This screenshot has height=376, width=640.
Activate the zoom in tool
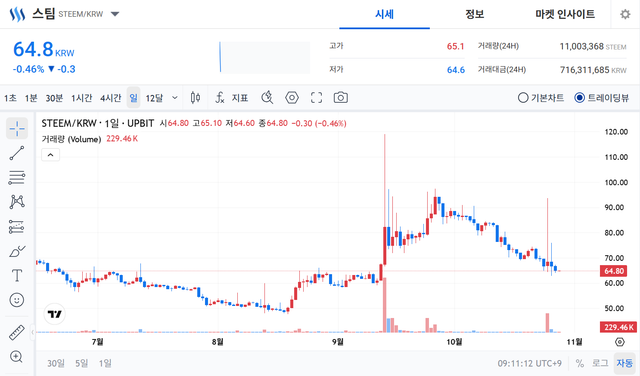[x=17, y=357]
